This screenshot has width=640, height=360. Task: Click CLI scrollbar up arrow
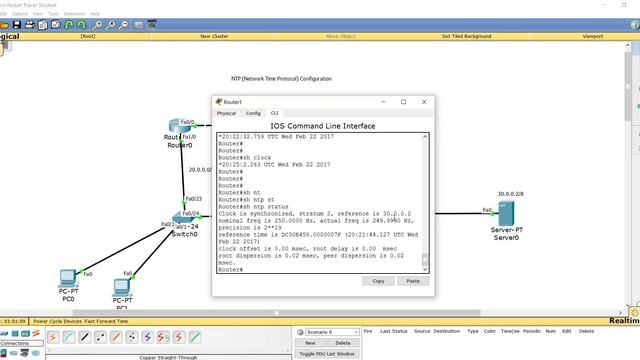[x=425, y=136]
